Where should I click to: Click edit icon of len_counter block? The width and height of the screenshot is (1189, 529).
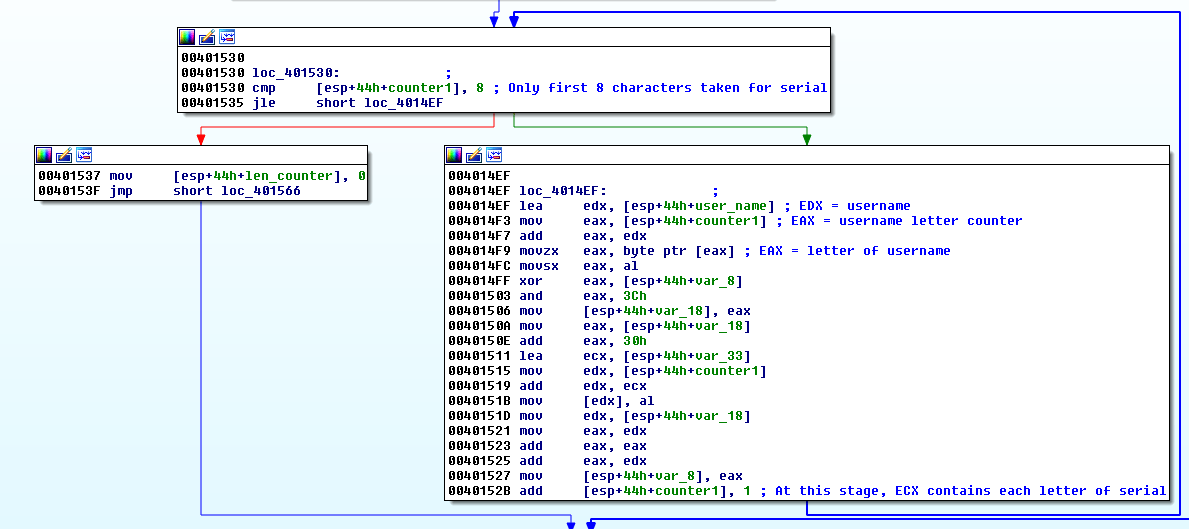64,155
